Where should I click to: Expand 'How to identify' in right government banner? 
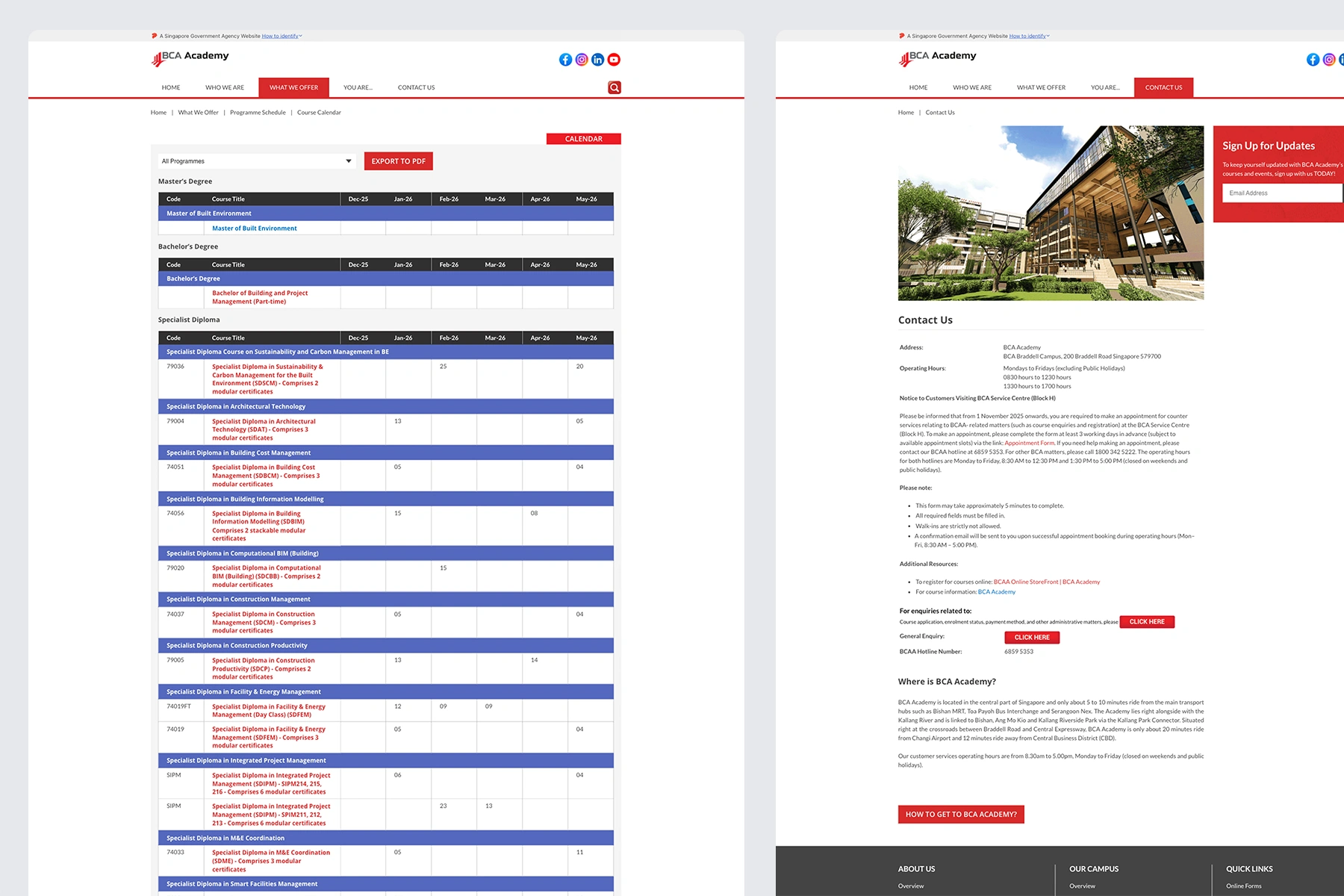point(1028,36)
